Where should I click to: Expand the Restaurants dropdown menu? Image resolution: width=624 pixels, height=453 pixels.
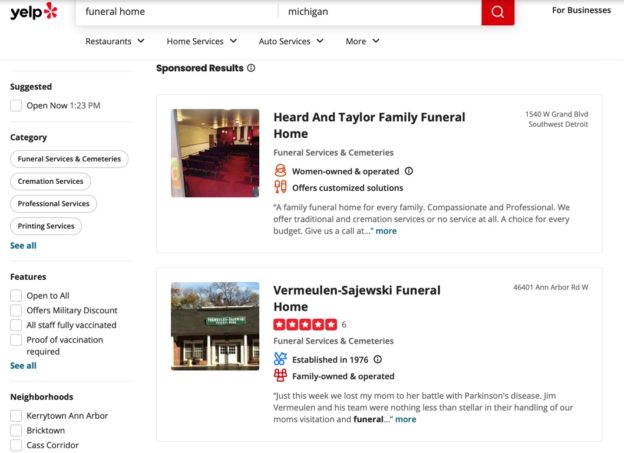pyautogui.click(x=115, y=41)
